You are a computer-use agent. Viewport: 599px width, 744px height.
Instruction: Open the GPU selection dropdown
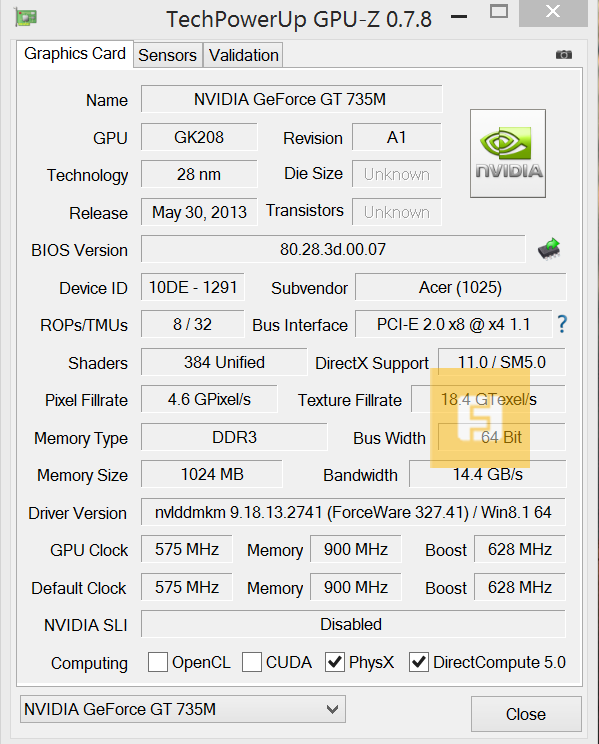point(183,709)
